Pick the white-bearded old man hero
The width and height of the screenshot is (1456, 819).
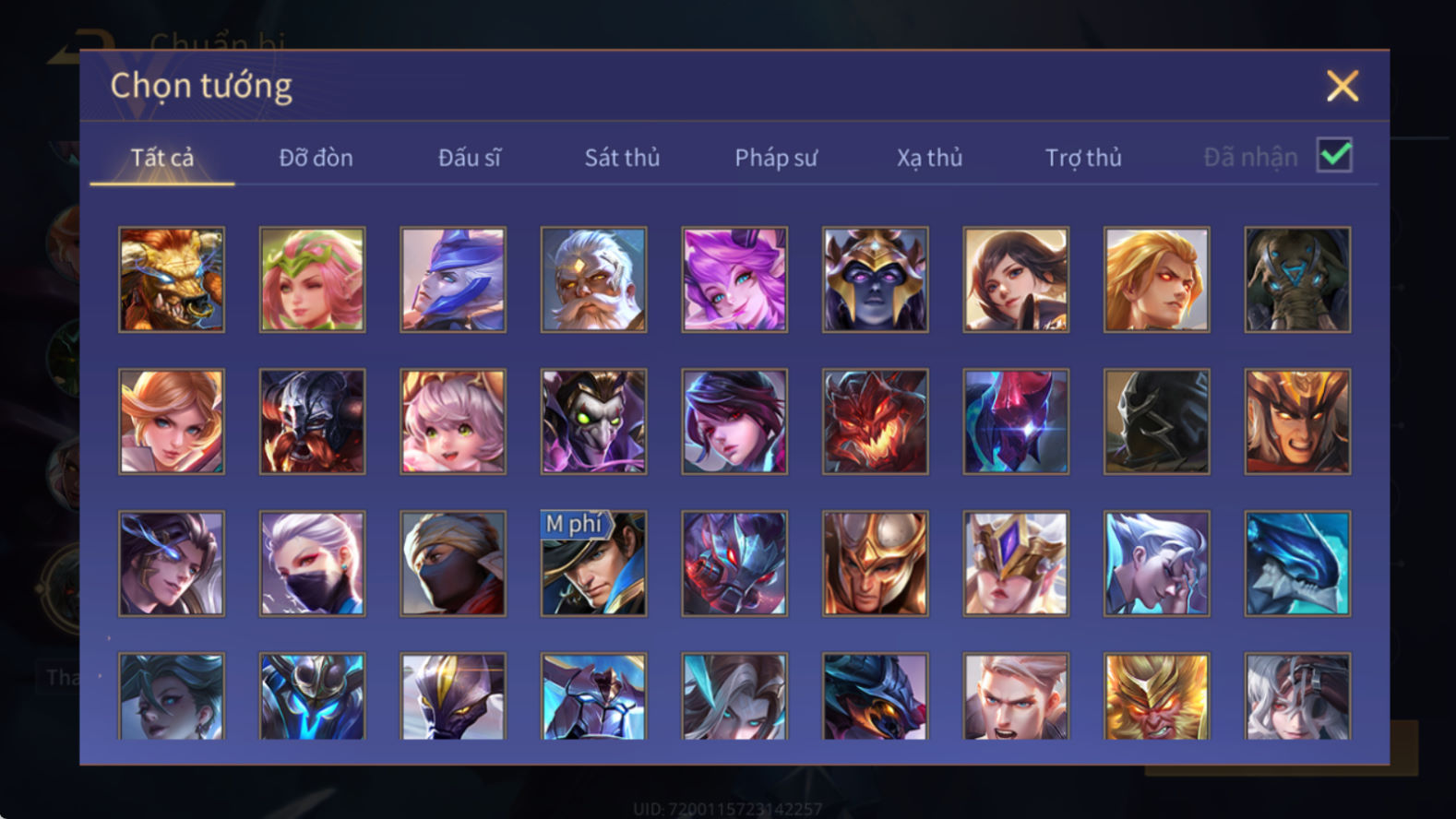coord(593,279)
